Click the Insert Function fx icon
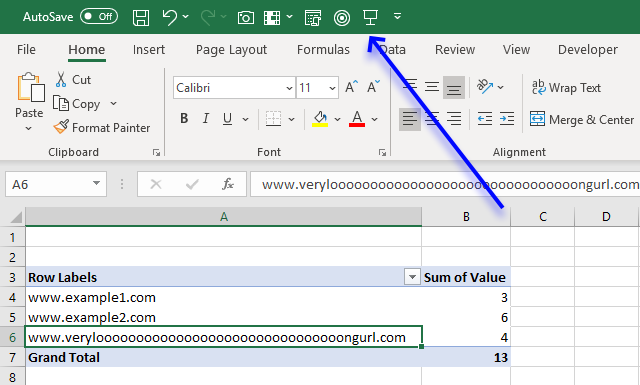Screen dimensions: 640x385 (228, 184)
